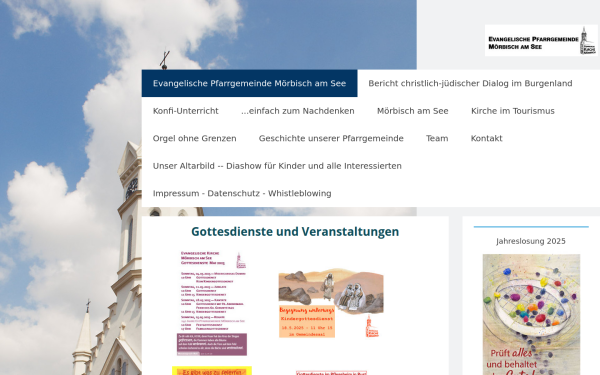The image size is (600, 375).
Task: Select the Mörbisch am See menu item
Action: (x=412, y=111)
